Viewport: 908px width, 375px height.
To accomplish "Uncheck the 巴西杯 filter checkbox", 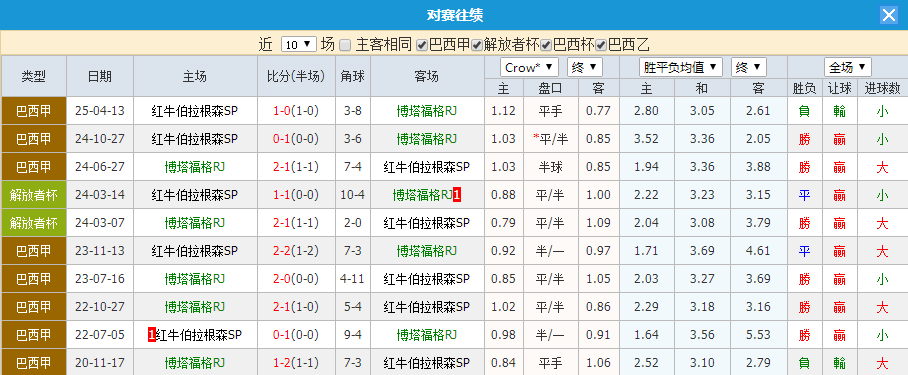I will [x=545, y=45].
